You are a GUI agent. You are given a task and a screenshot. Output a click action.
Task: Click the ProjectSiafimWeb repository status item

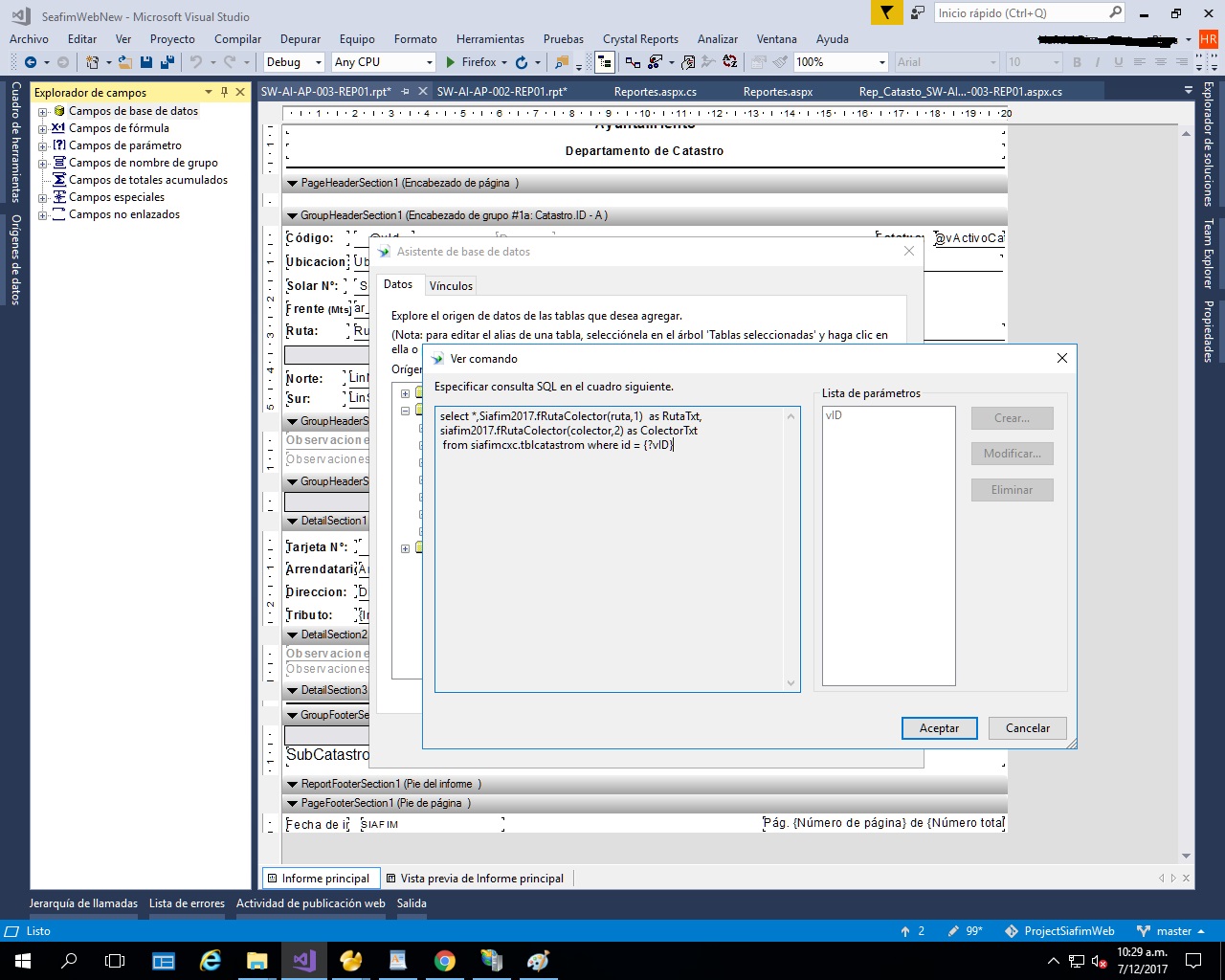point(1059,931)
